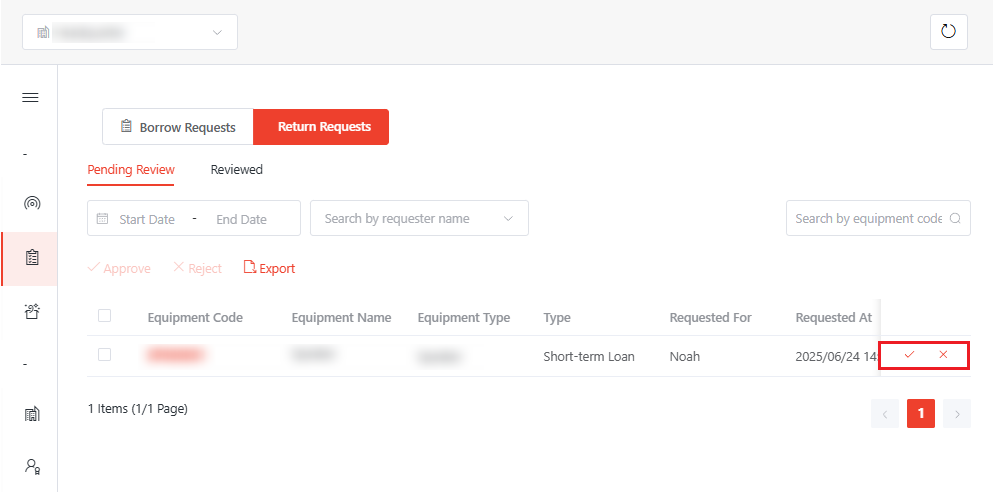Image resolution: width=993 pixels, height=492 pixels.
Task: Open the building sidebar icon
Action: pyautogui.click(x=32, y=414)
